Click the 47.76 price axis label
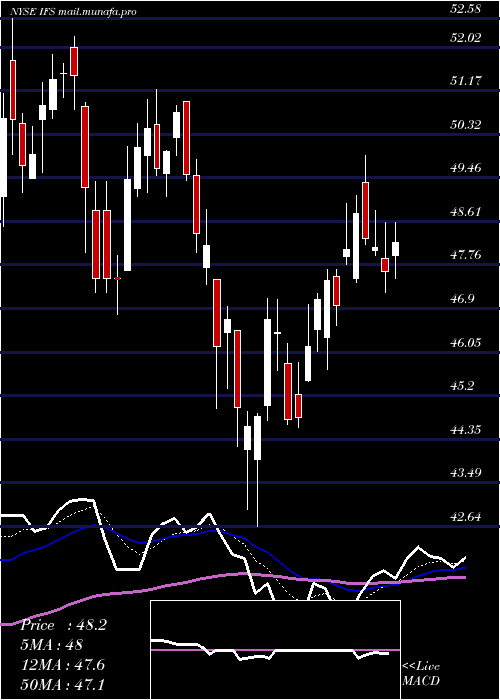 (465, 255)
